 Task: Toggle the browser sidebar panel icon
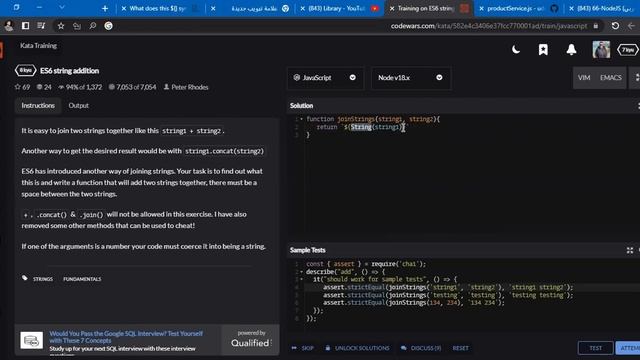tap(25, 26)
